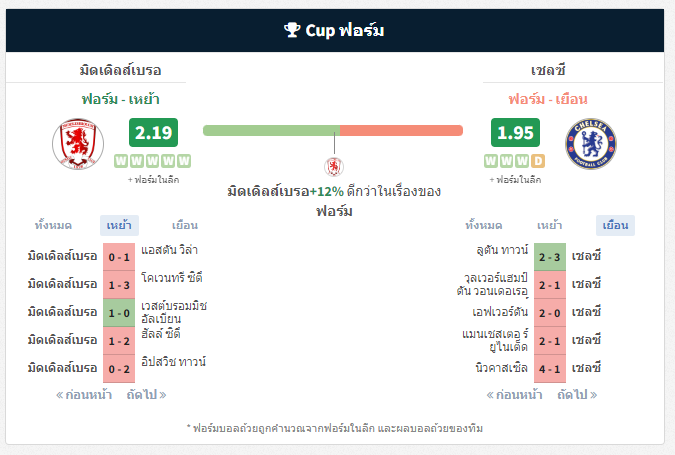Select Chelsea's ทั้งหมด filter tab
Screen dimensions: 675x455
coord(484,226)
